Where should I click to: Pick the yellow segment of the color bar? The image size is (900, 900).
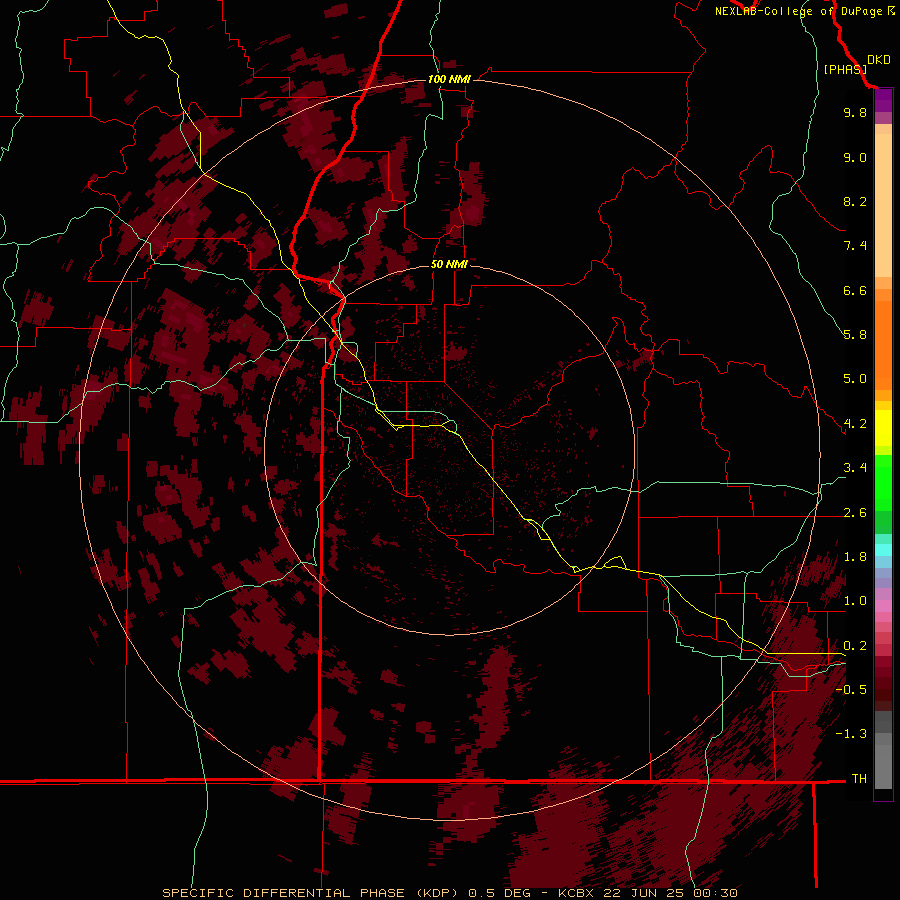point(883,428)
